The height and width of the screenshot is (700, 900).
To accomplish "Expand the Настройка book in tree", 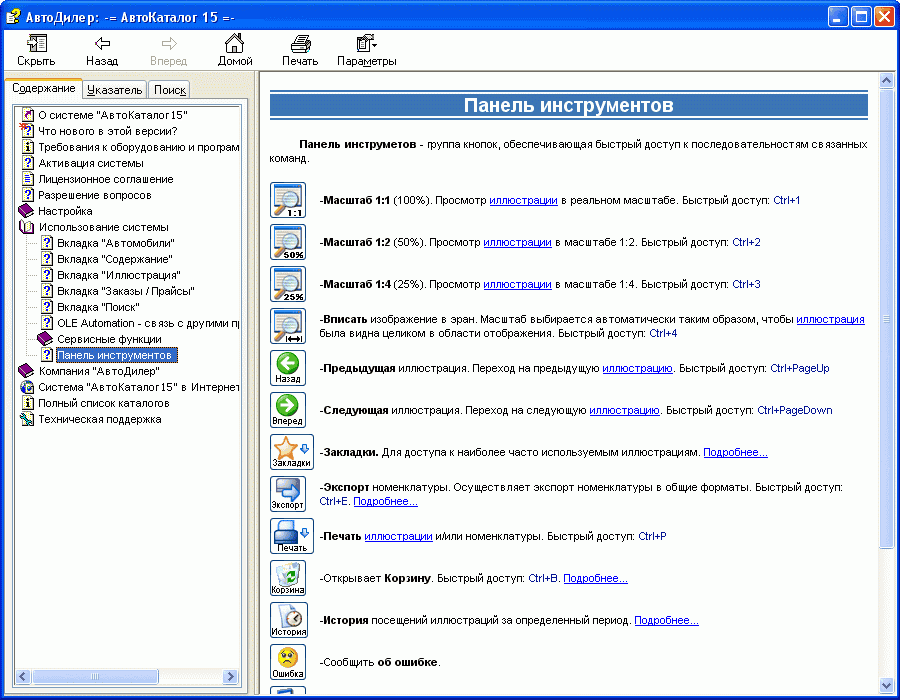I will (27, 211).
